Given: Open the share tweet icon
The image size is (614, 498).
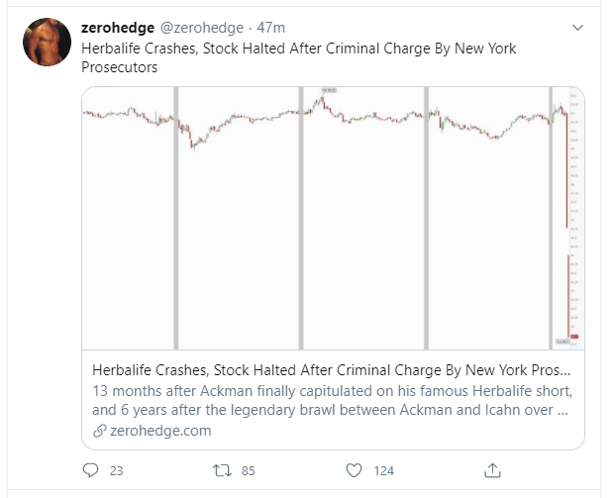Looking at the screenshot, I should click(x=491, y=469).
